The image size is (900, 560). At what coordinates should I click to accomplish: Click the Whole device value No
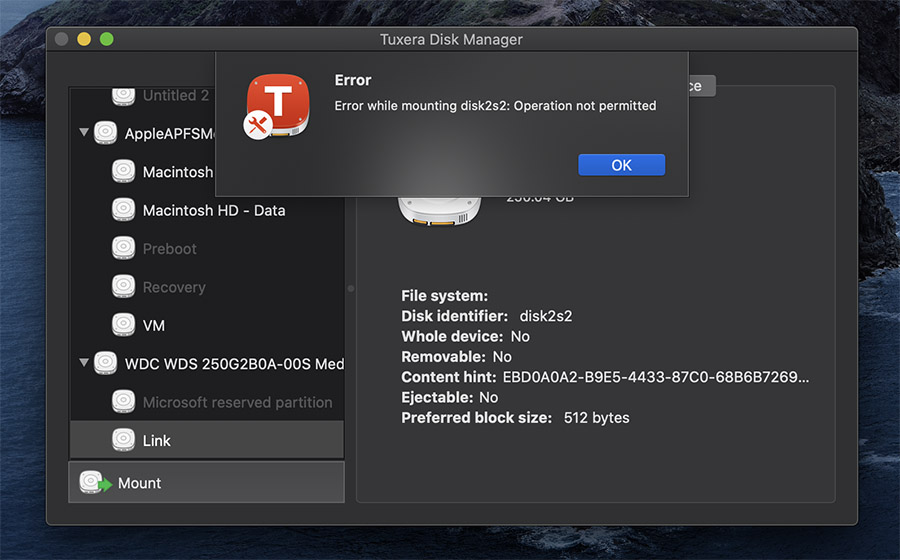[x=520, y=336]
